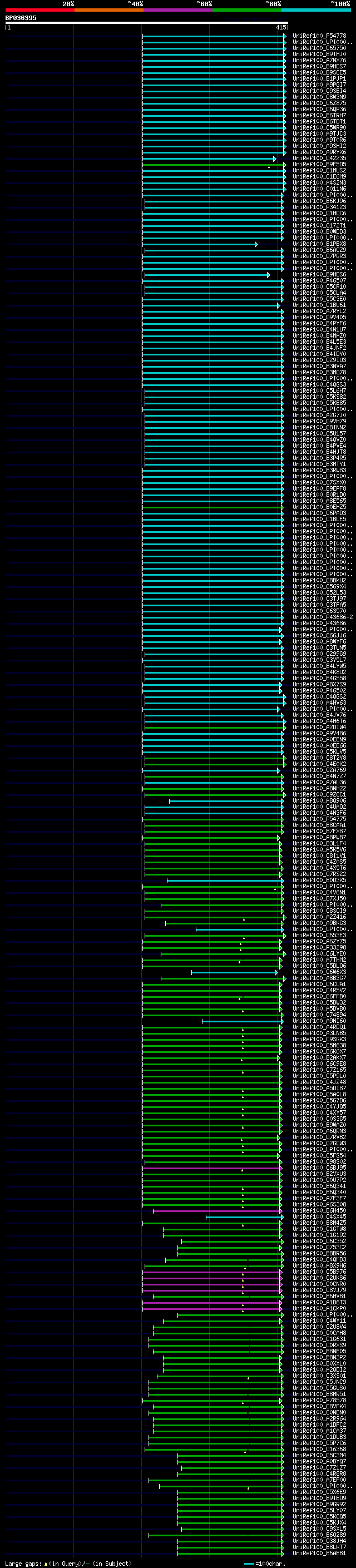Click the green alignment bar for UniRef100_B8LKT7
Viewport: 356px width, 1568px height.
231,1547
